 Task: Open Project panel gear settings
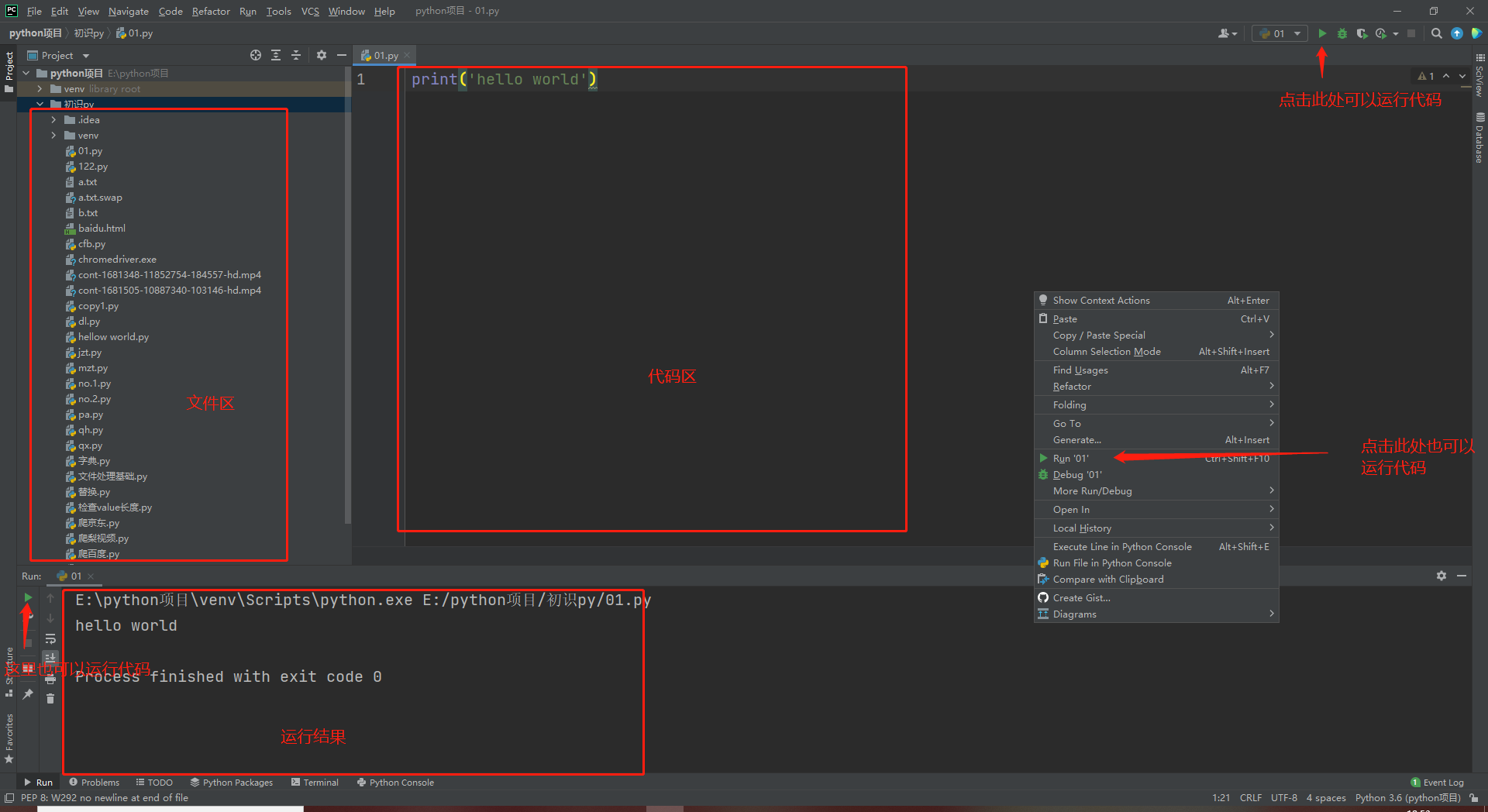click(321, 55)
